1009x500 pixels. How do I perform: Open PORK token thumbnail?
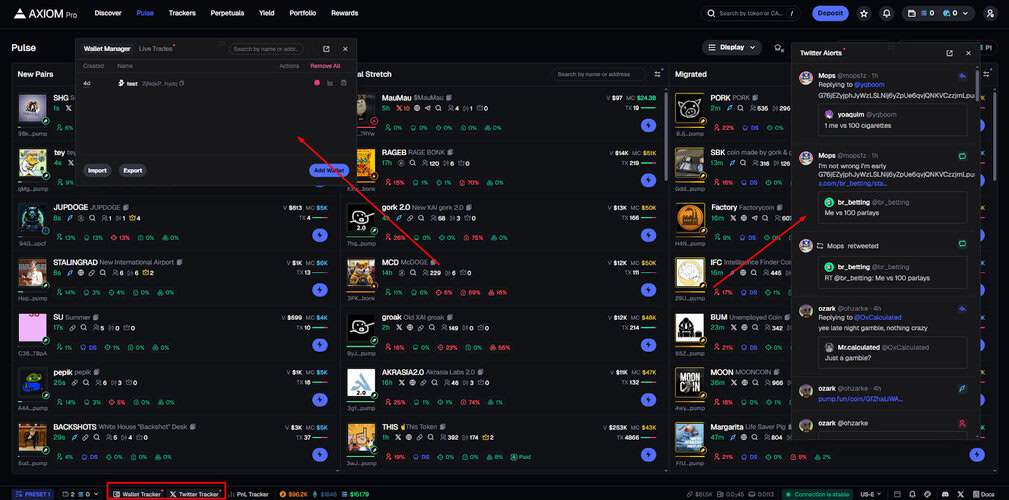point(689,108)
